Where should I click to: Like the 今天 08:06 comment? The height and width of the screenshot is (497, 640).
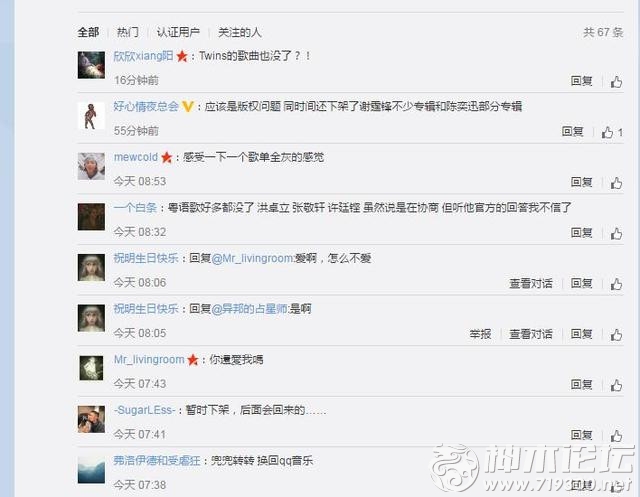616,284
